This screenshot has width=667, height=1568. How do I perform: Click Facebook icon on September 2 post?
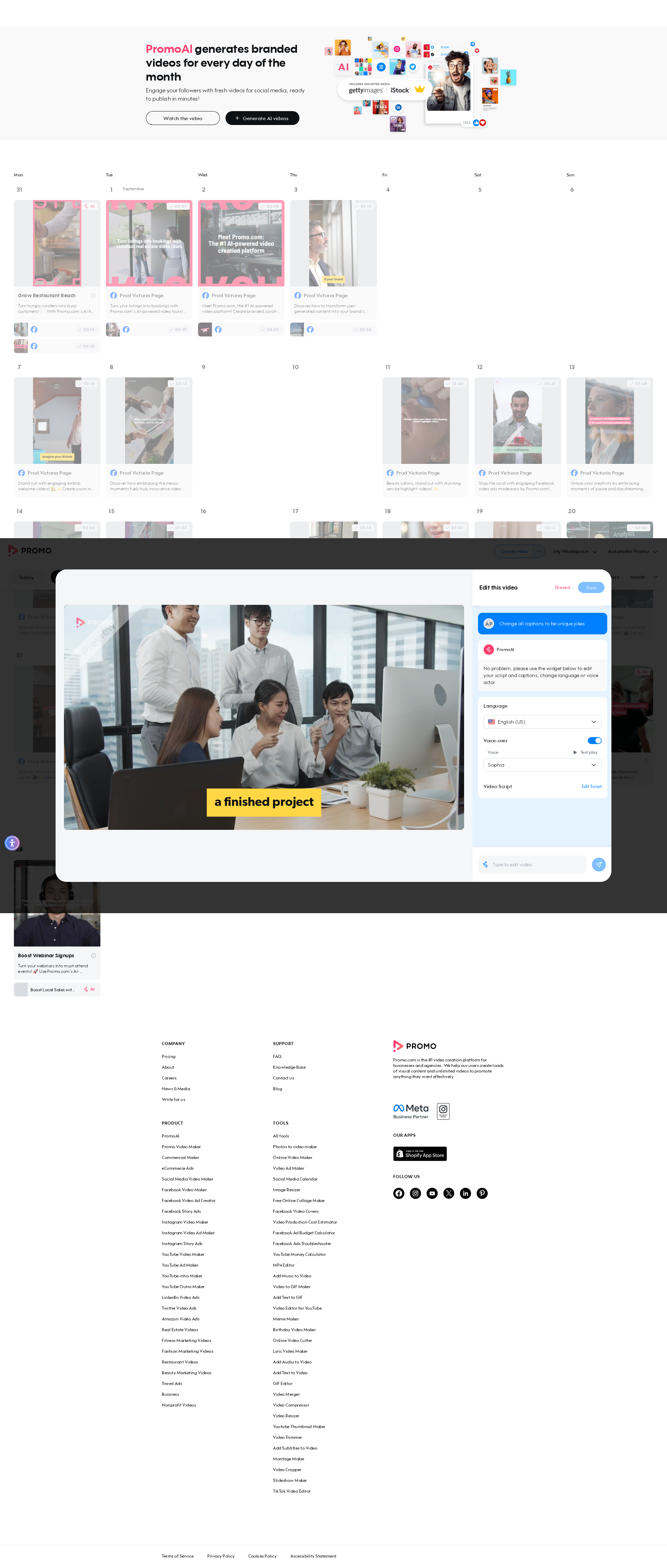(x=205, y=296)
